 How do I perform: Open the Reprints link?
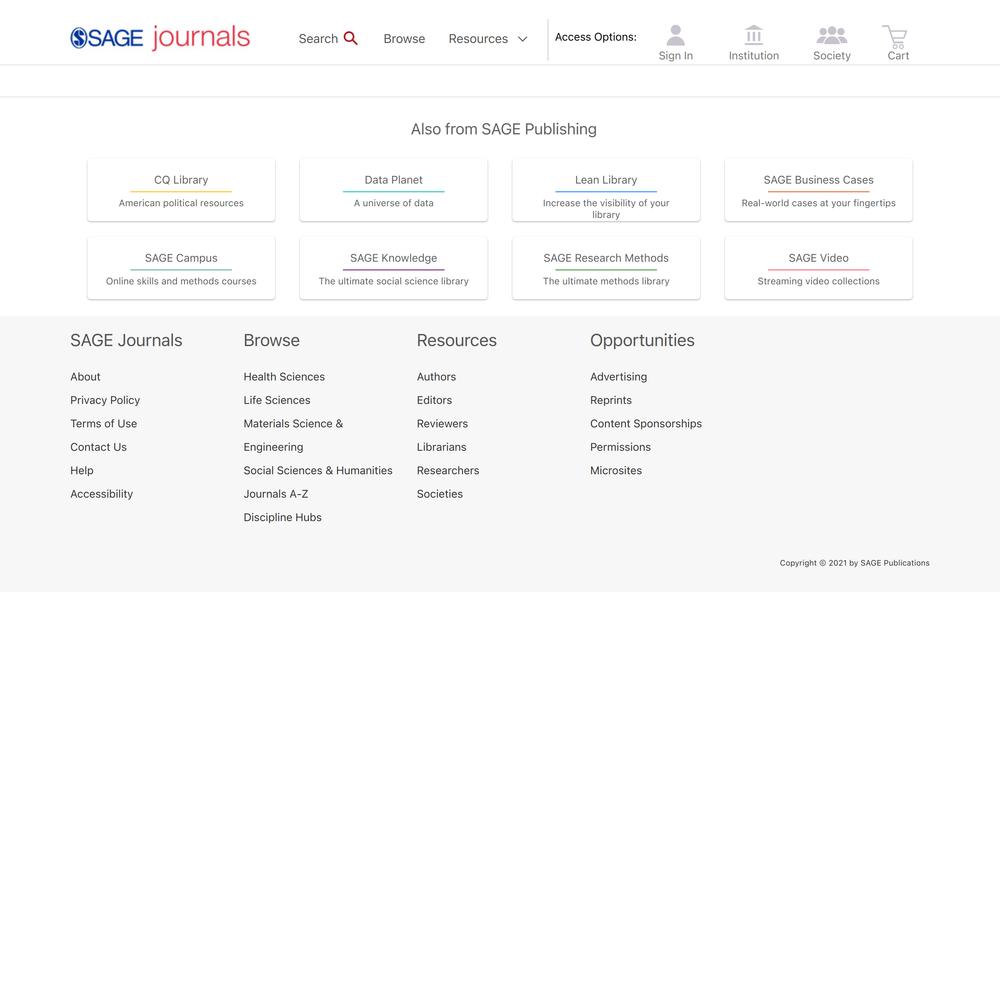pos(611,401)
